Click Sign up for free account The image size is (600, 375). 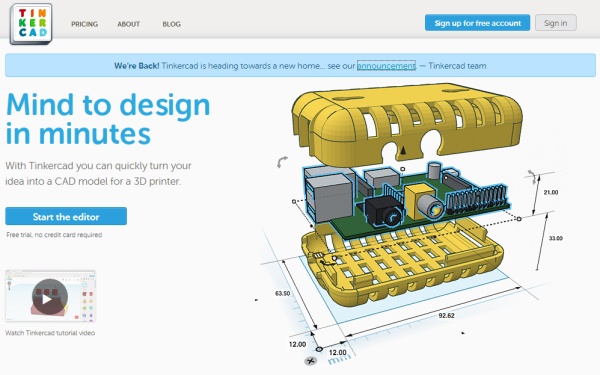click(477, 23)
